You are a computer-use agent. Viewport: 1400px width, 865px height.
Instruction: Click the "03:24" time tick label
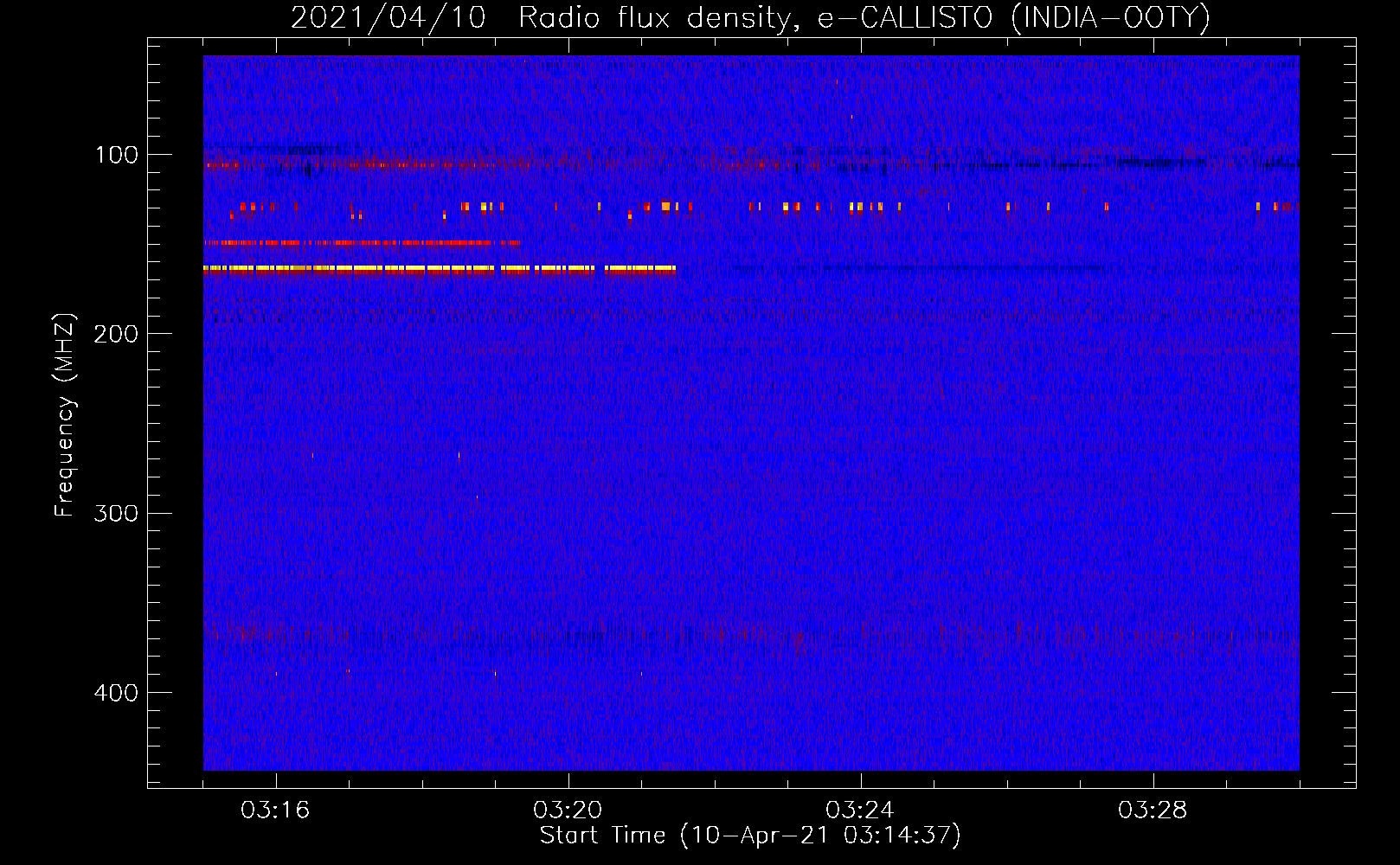coord(860,811)
